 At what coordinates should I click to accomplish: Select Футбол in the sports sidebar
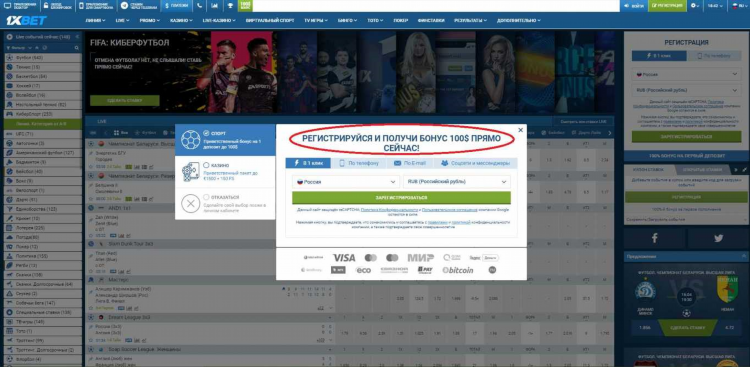(42, 57)
